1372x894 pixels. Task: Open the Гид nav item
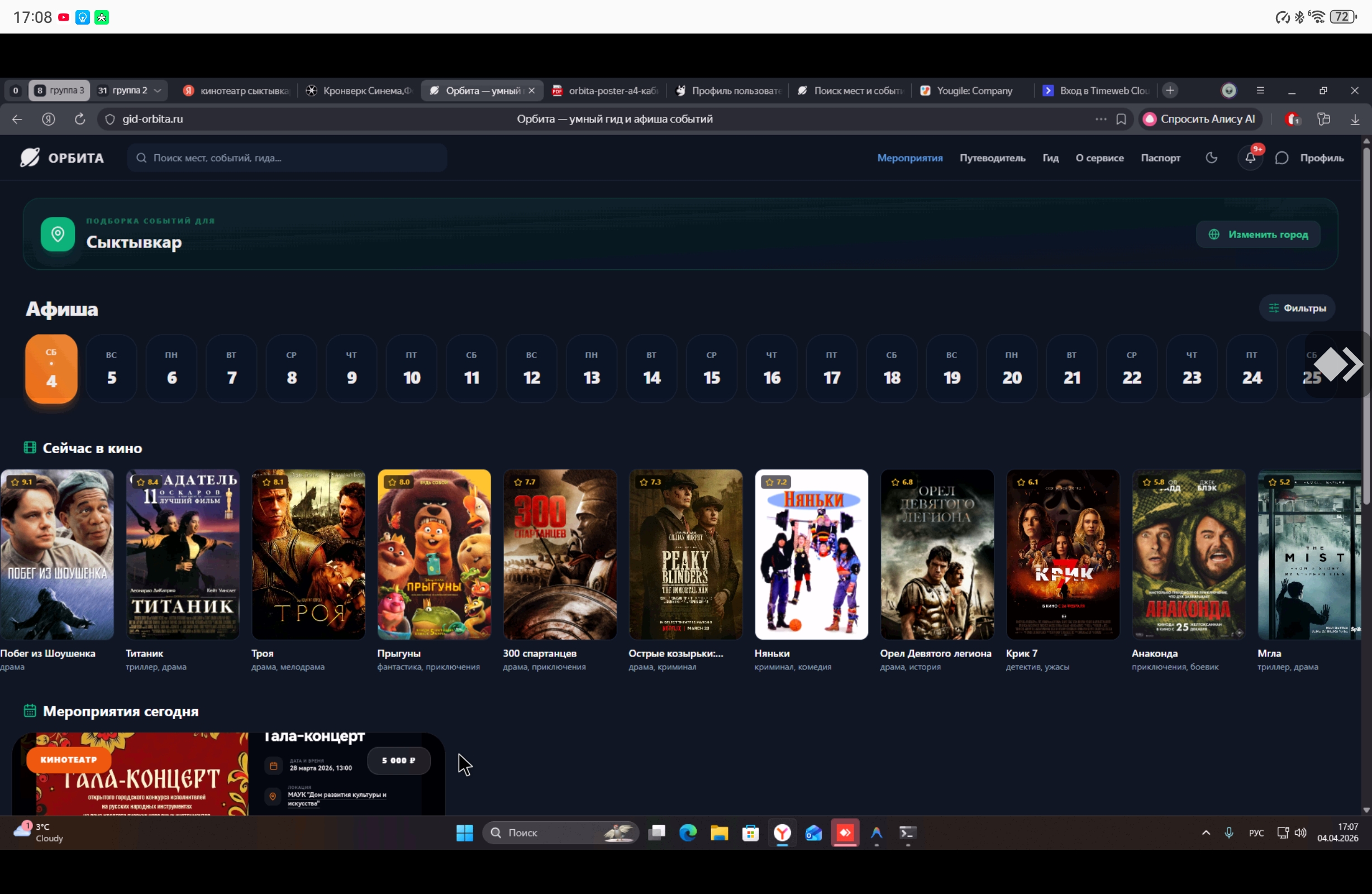pos(1050,158)
